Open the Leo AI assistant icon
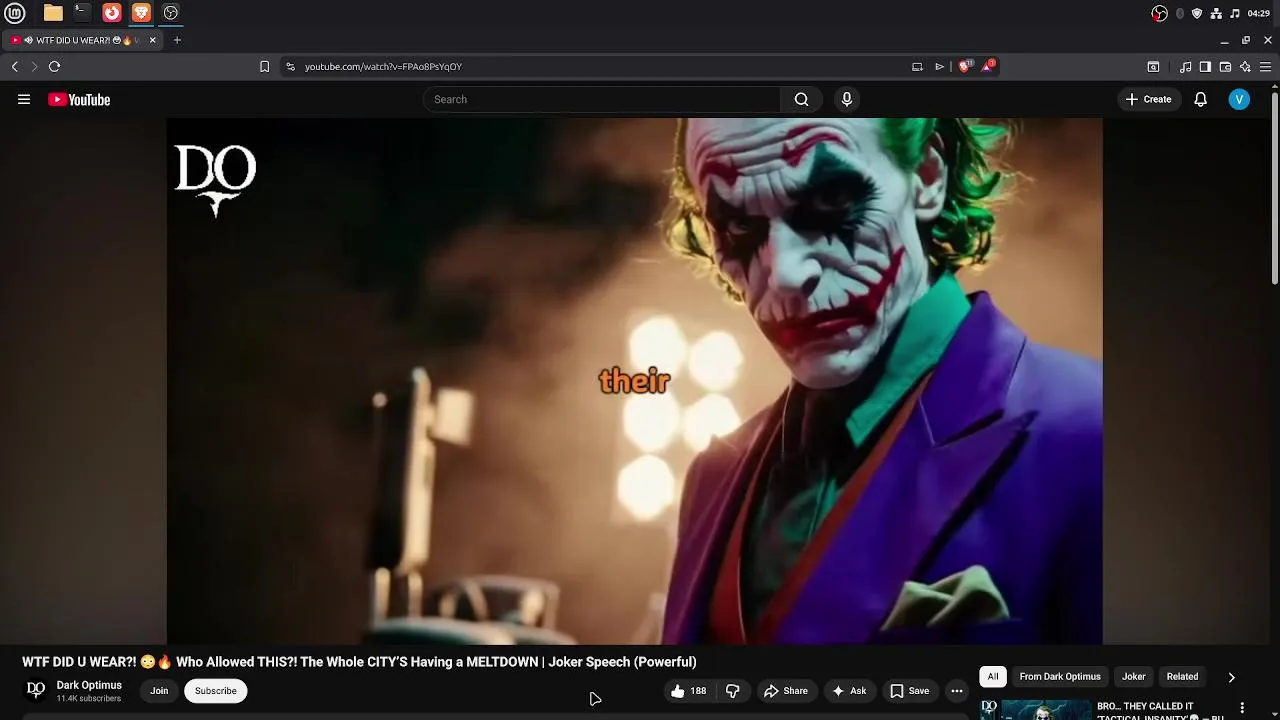1280x720 pixels. [1245, 67]
